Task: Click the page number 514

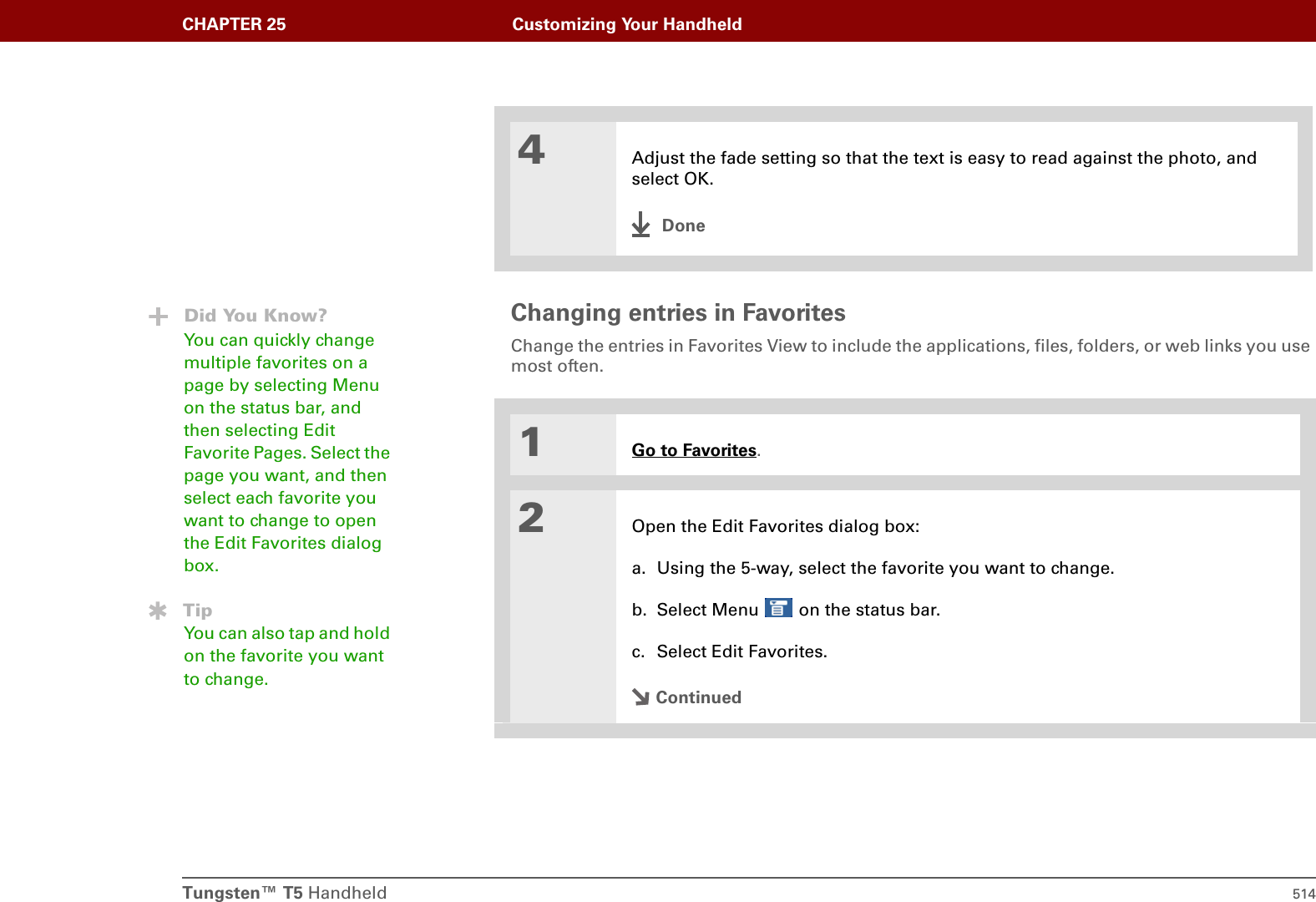Action: click(1303, 893)
